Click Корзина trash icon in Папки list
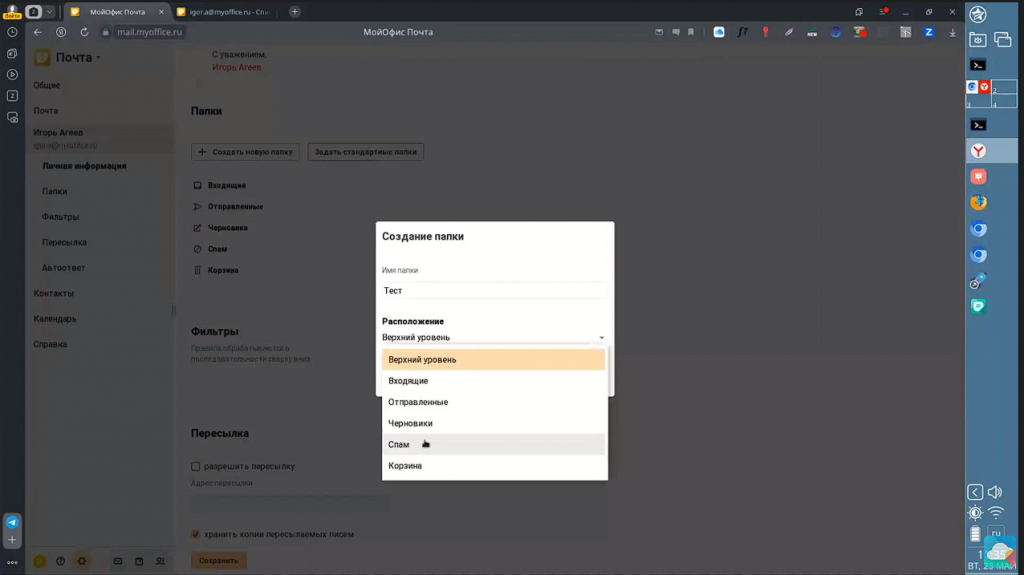Viewport: 1024px width, 575px height. pyautogui.click(x=197, y=271)
